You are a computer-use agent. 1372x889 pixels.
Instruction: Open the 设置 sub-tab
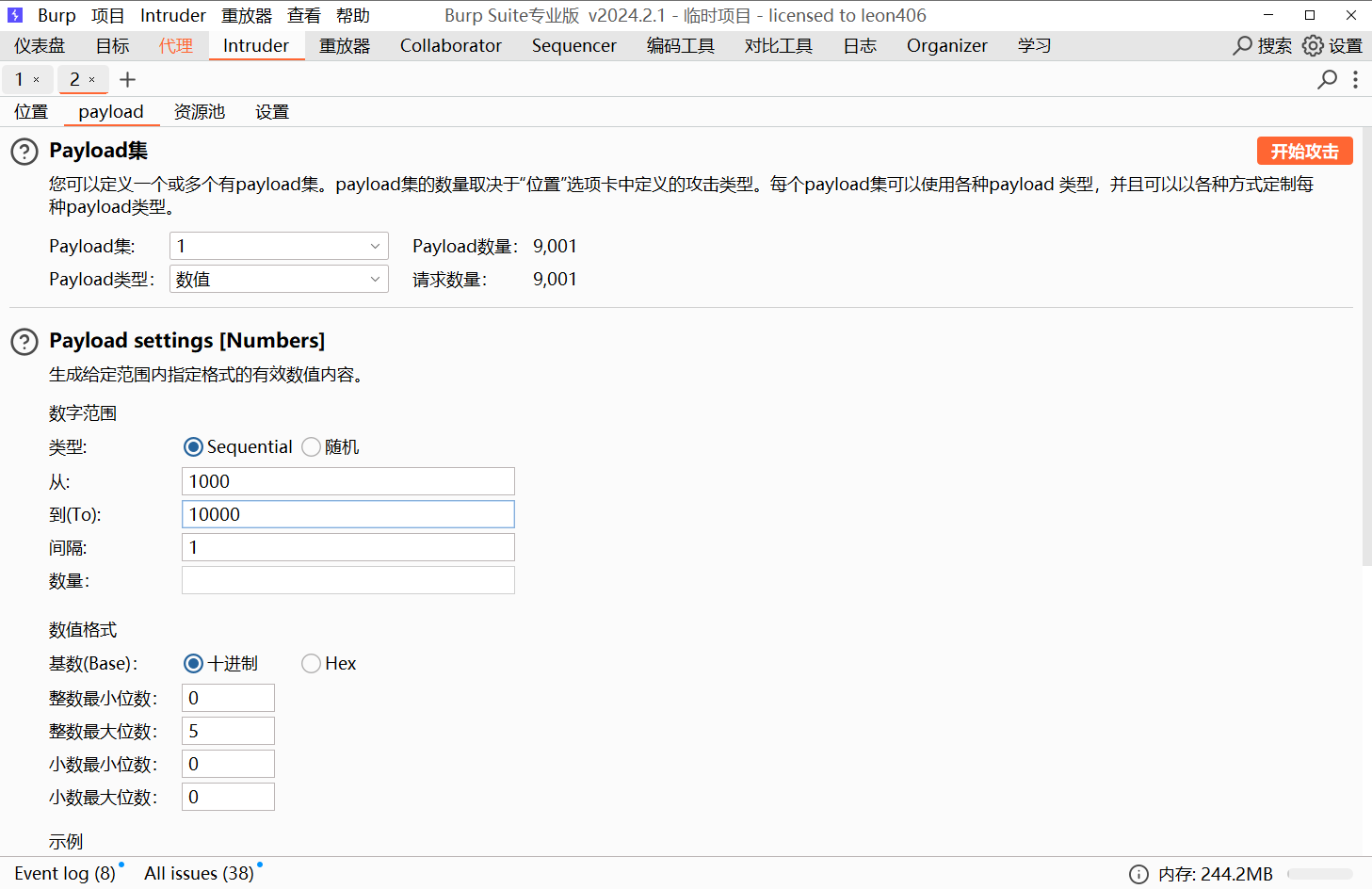[272, 111]
